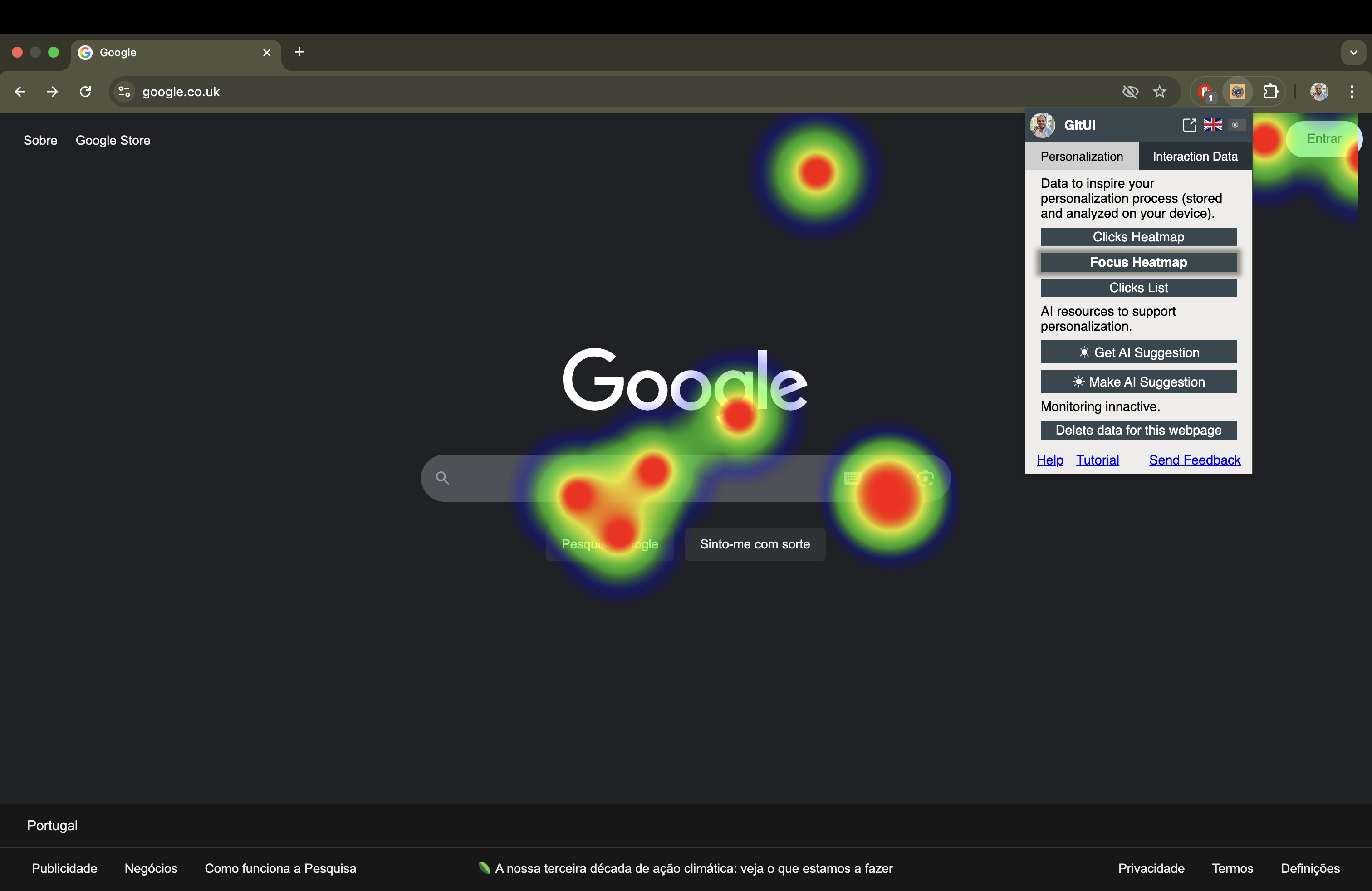Viewport: 1372px width, 891px height.
Task: Switch to the Interaction Data tab
Action: point(1195,156)
